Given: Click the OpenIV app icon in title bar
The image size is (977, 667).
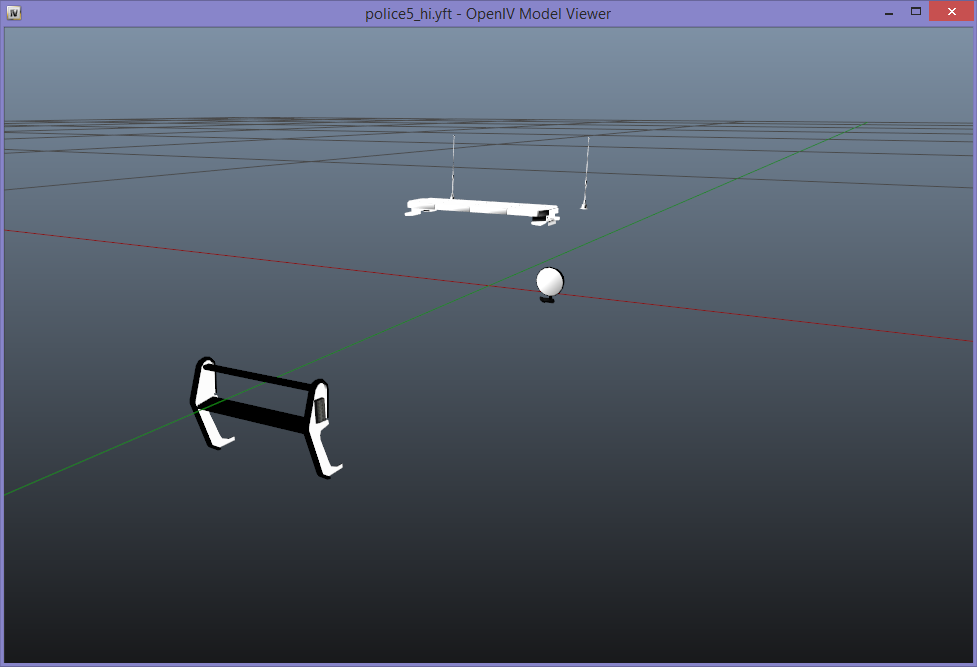Looking at the screenshot, I should (14, 13).
